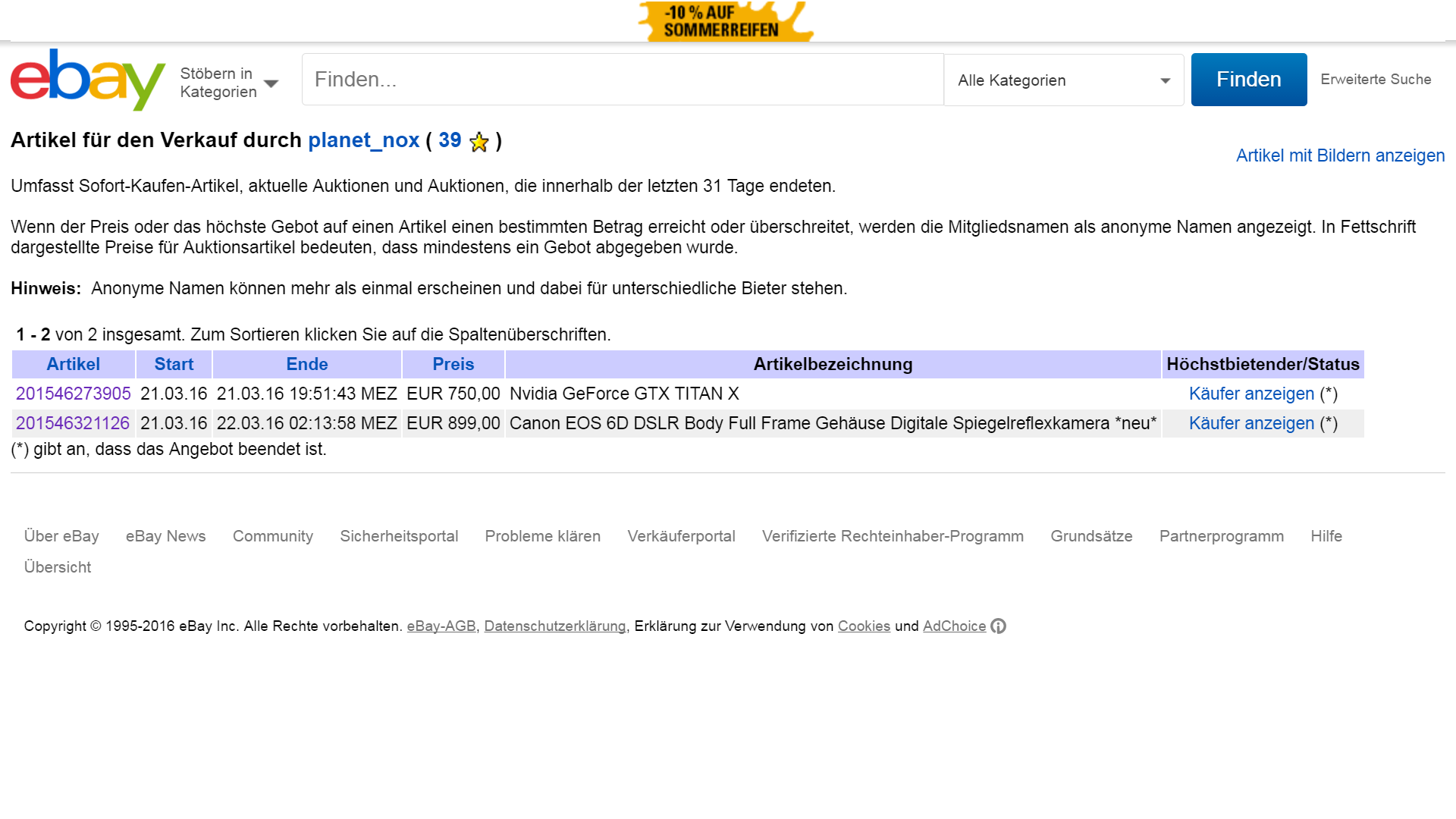Open feedback score 39 link
Screen dimensions: 1456x819
point(450,140)
